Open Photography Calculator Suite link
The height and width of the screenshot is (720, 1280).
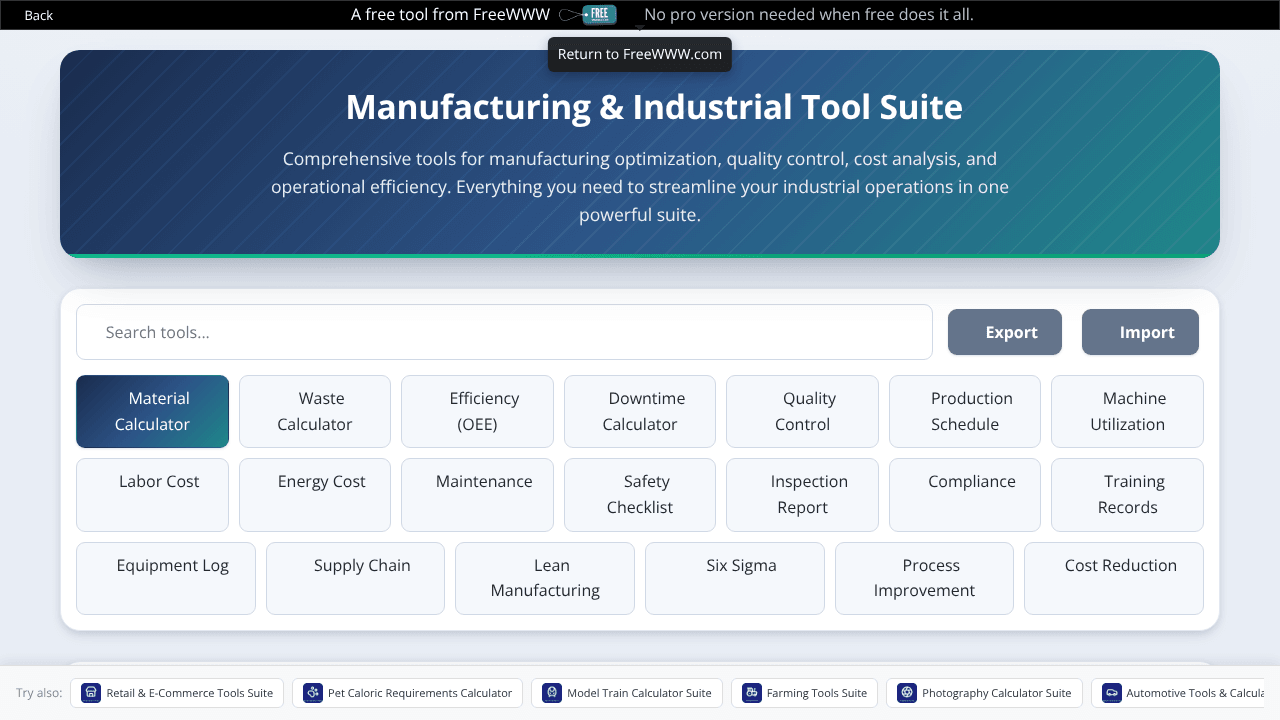[984, 693]
